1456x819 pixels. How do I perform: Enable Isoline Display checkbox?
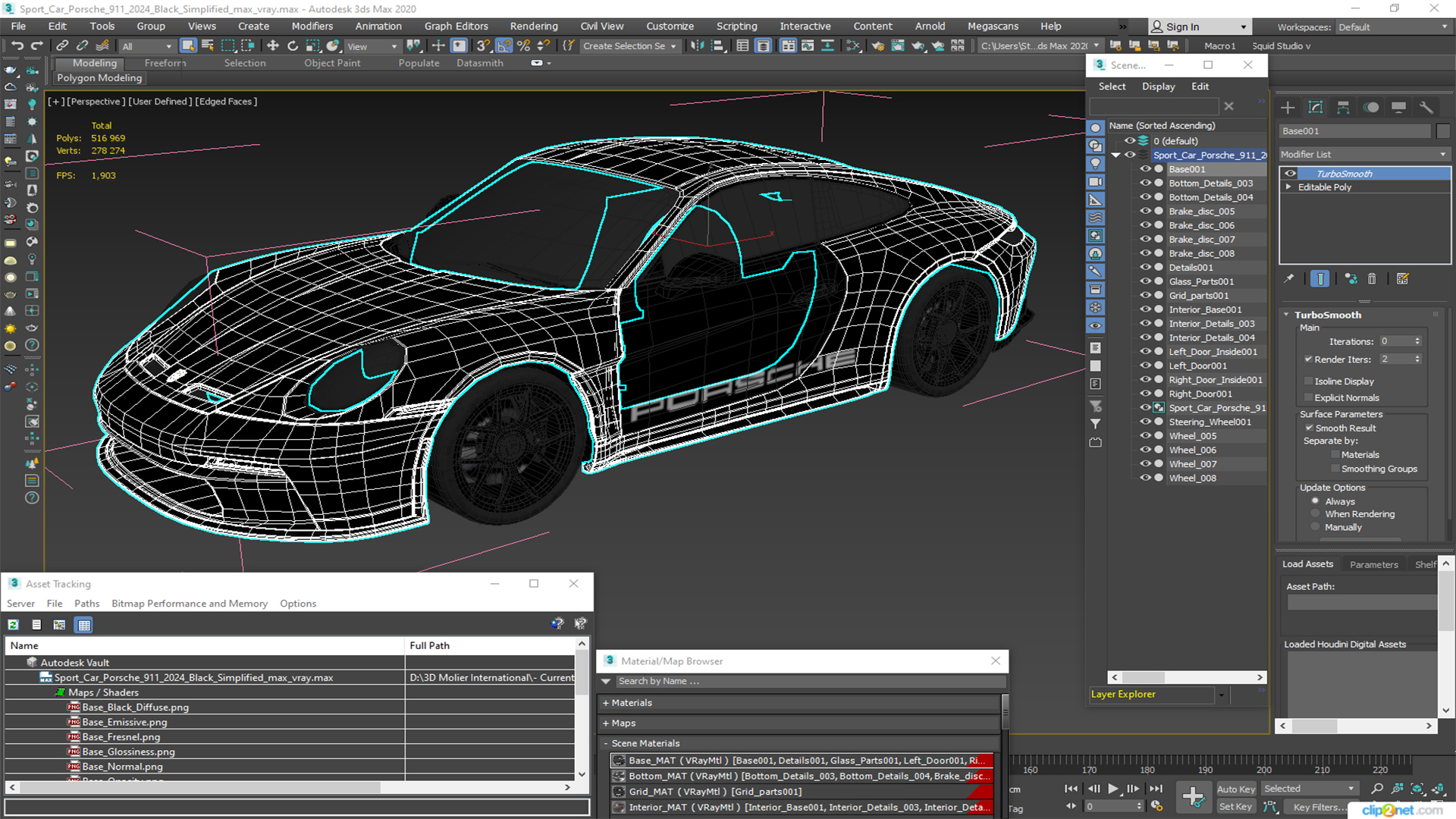pos(1308,381)
